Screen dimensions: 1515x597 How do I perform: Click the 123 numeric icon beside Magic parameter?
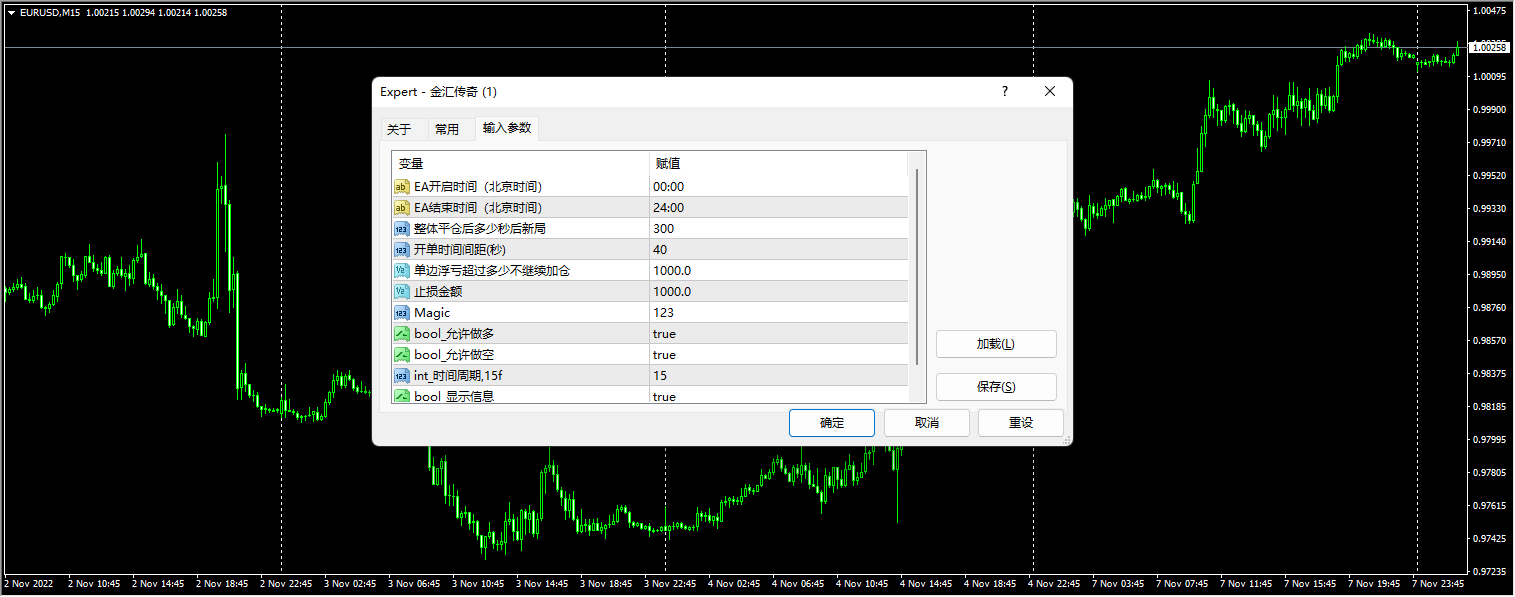click(x=401, y=312)
